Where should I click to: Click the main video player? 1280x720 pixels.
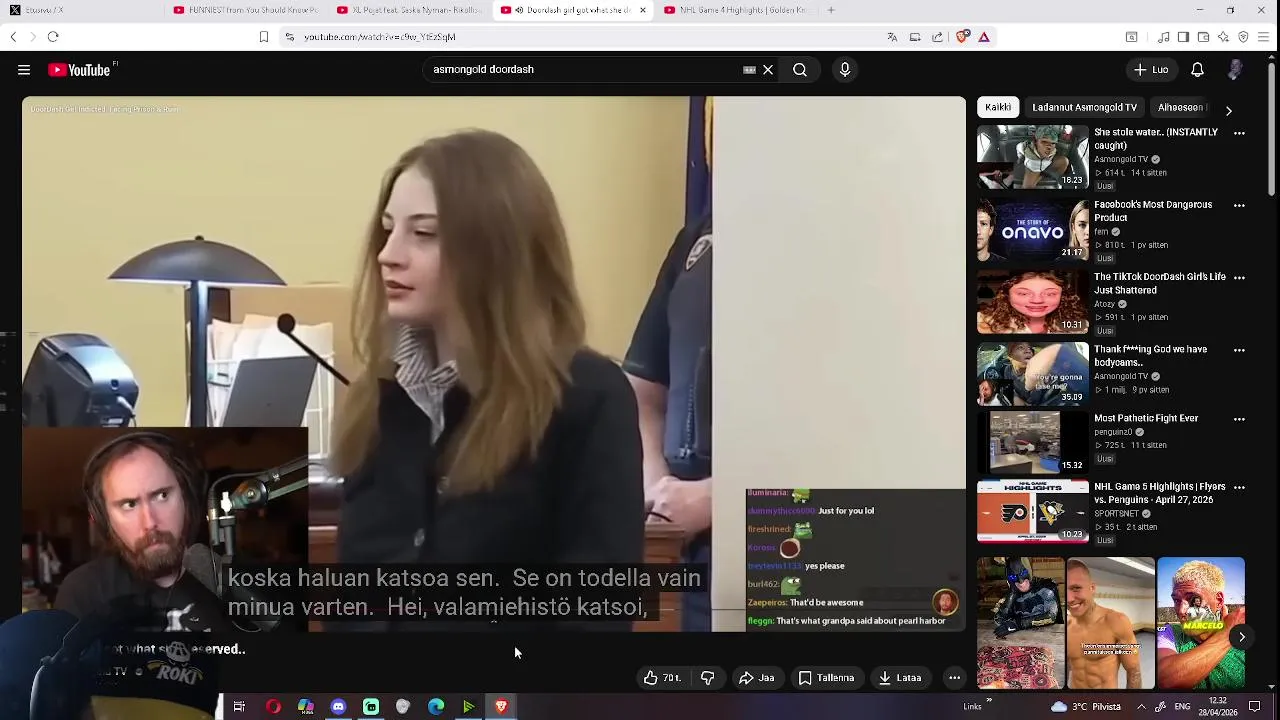[x=494, y=364]
